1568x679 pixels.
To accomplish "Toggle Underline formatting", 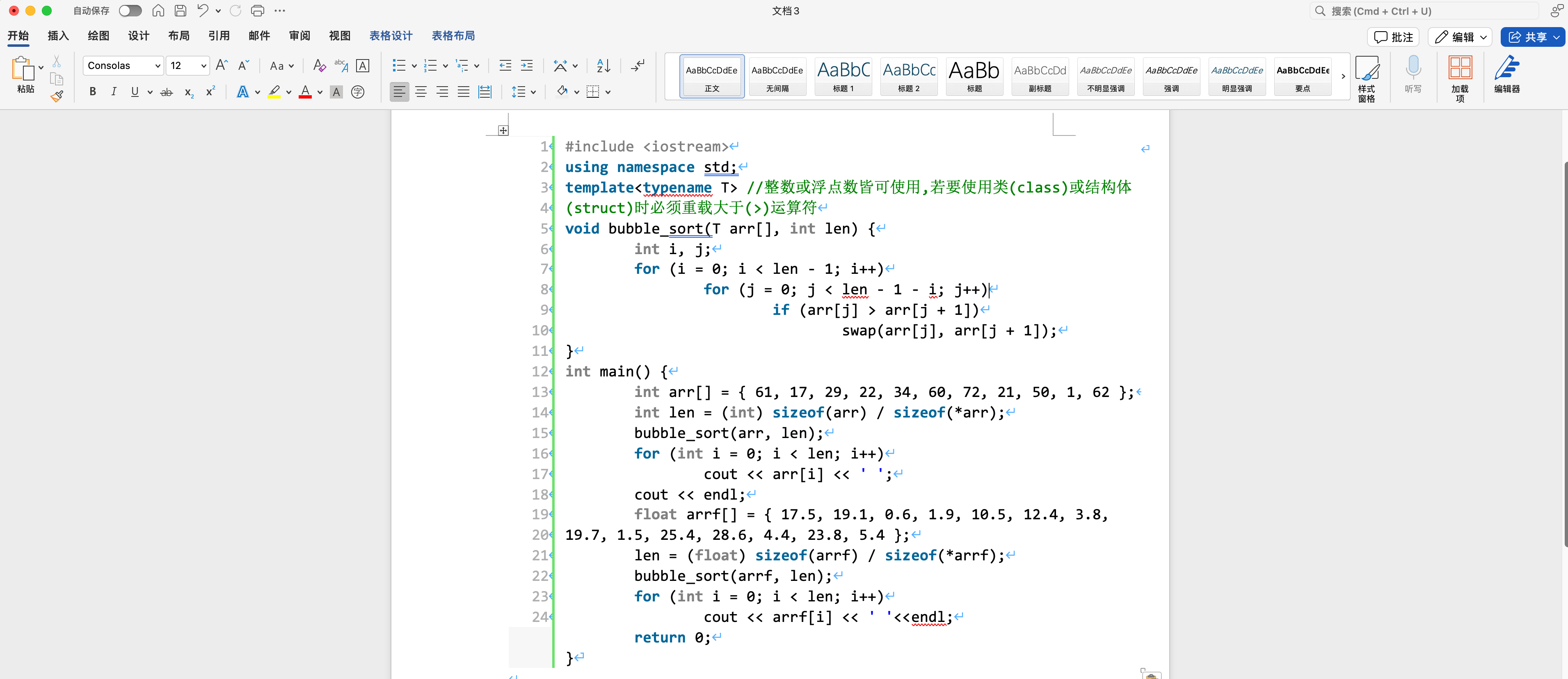I will point(135,92).
